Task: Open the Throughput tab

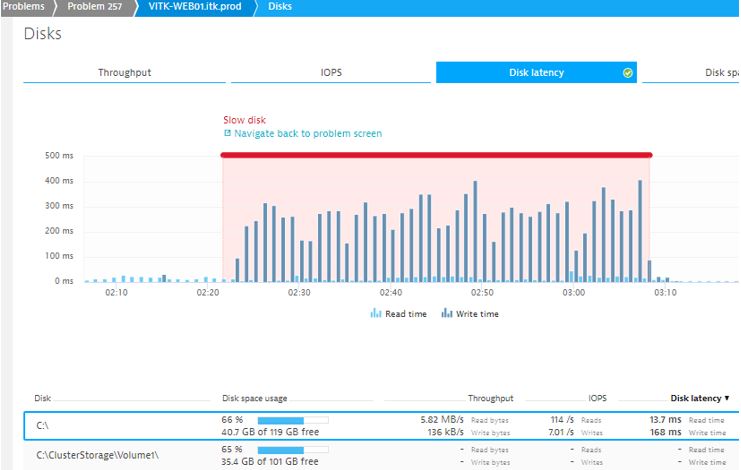Action: (x=124, y=73)
